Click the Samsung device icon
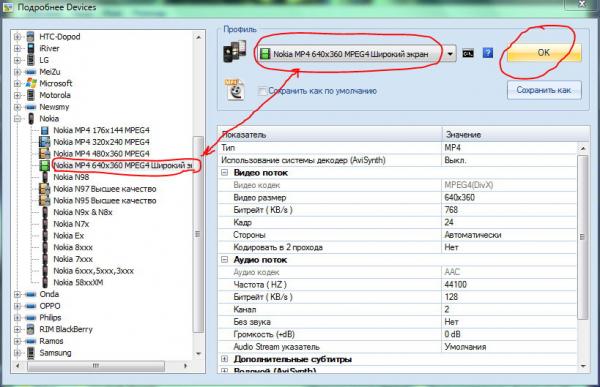 tap(31, 353)
